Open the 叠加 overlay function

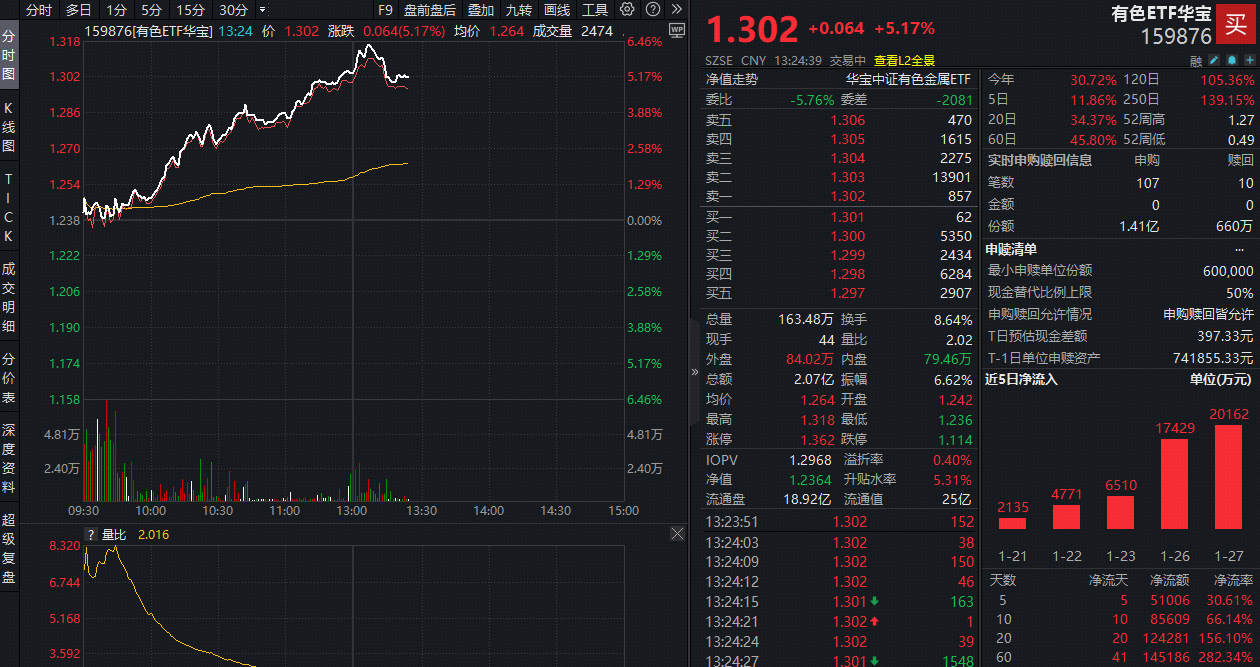click(481, 10)
